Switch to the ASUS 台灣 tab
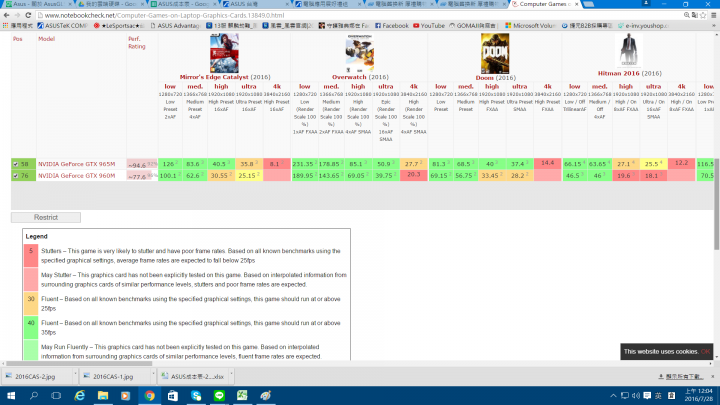This screenshot has width=720, height=405. point(256,4)
